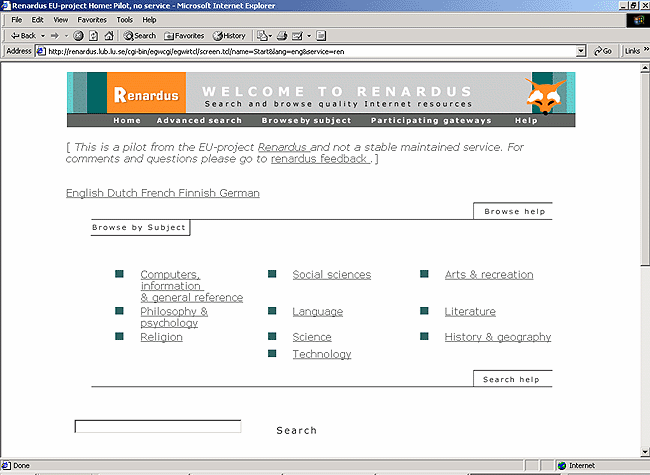
Task: Open Participating gateways page
Action: coord(431,121)
